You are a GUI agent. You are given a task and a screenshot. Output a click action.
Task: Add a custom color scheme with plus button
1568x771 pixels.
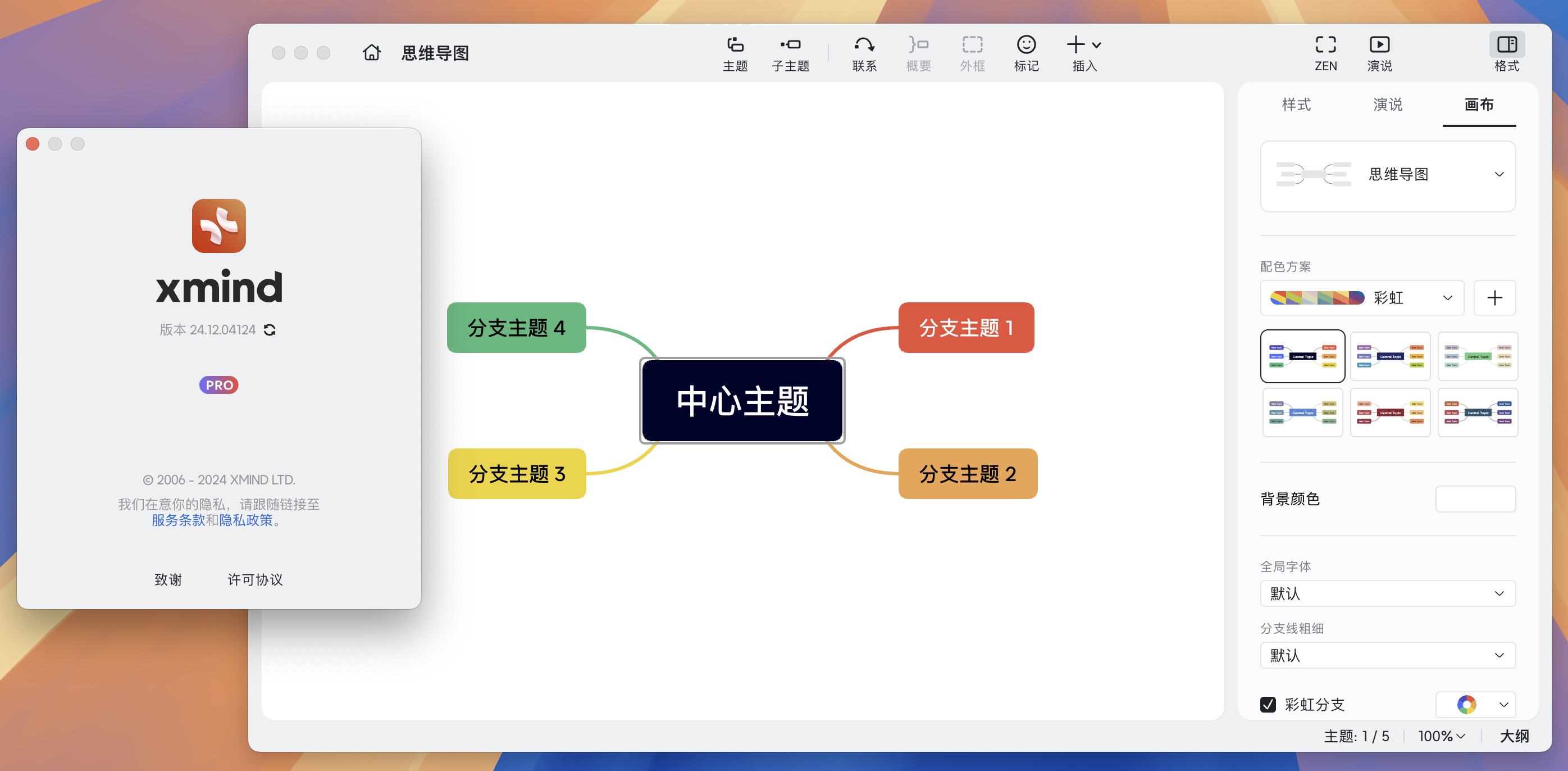[1494, 298]
